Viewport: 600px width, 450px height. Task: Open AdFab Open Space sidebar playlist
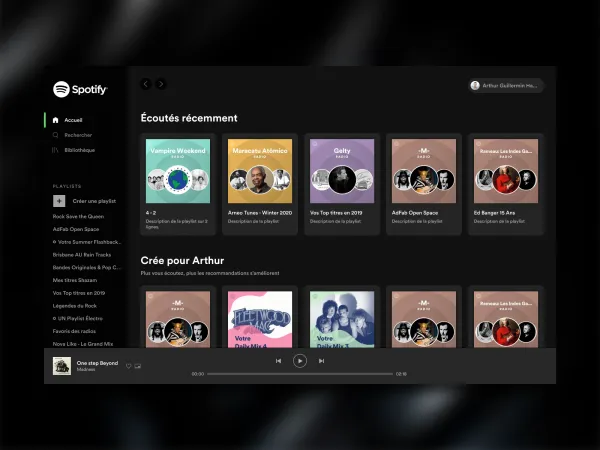point(76,229)
